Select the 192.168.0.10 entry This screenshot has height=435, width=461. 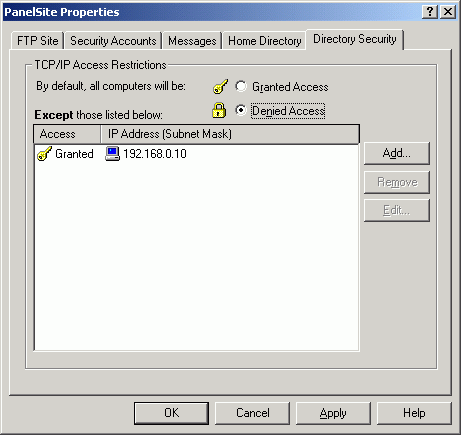coord(155,154)
